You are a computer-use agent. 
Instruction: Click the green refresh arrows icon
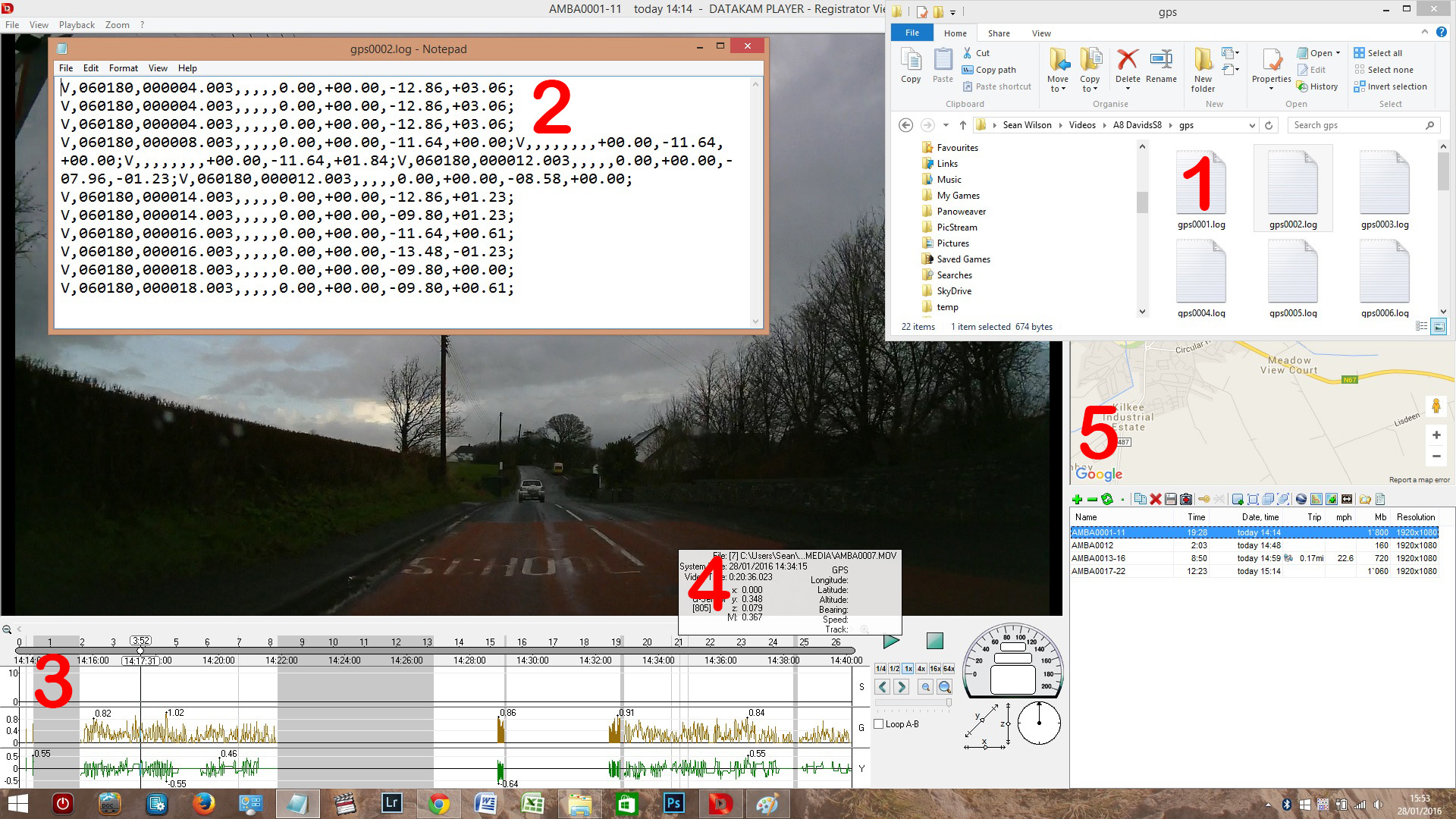coord(1107,499)
